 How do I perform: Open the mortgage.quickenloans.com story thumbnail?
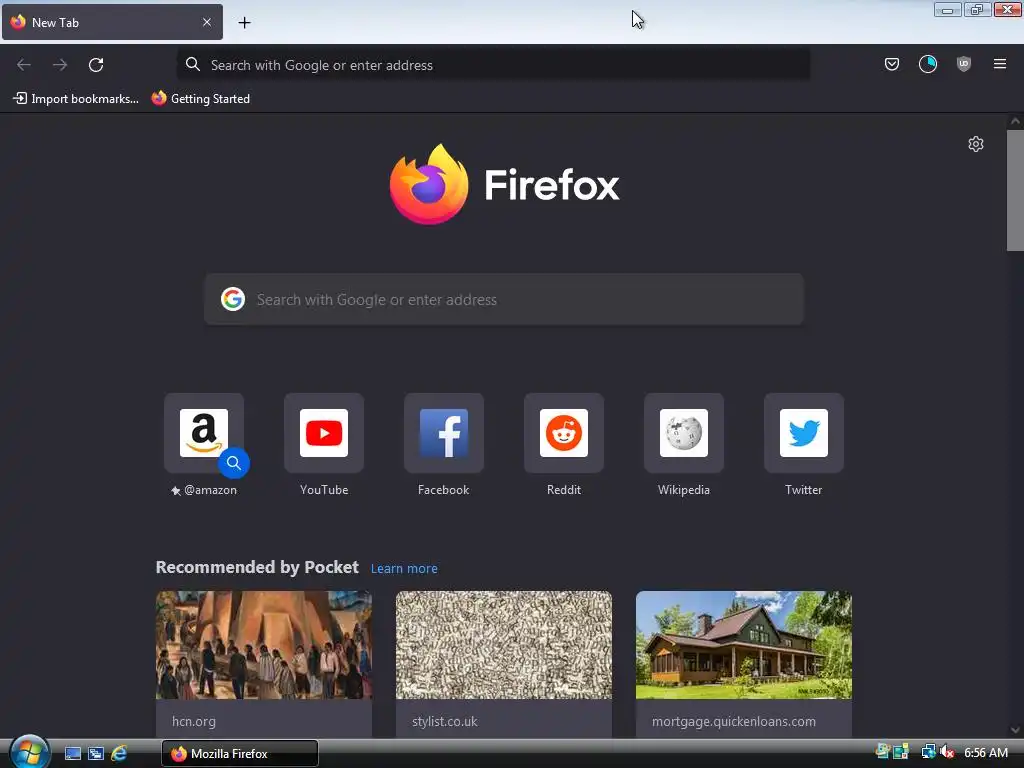coord(744,645)
